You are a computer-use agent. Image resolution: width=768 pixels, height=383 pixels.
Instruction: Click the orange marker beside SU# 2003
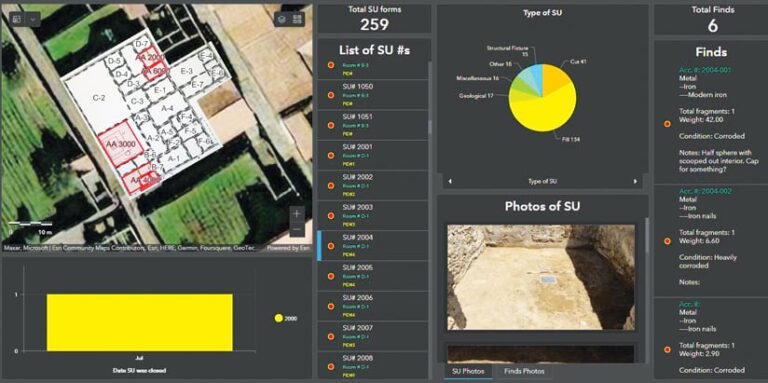[331, 216]
